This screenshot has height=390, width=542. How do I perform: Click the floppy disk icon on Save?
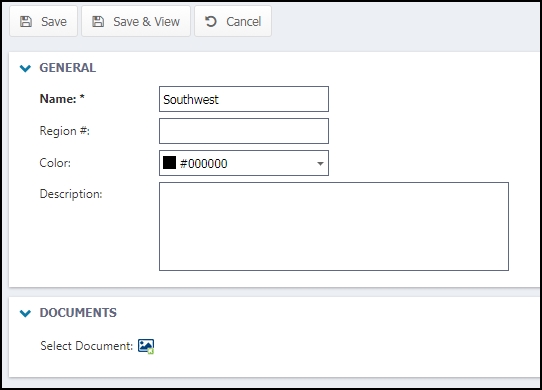click(x=26, y=21)
